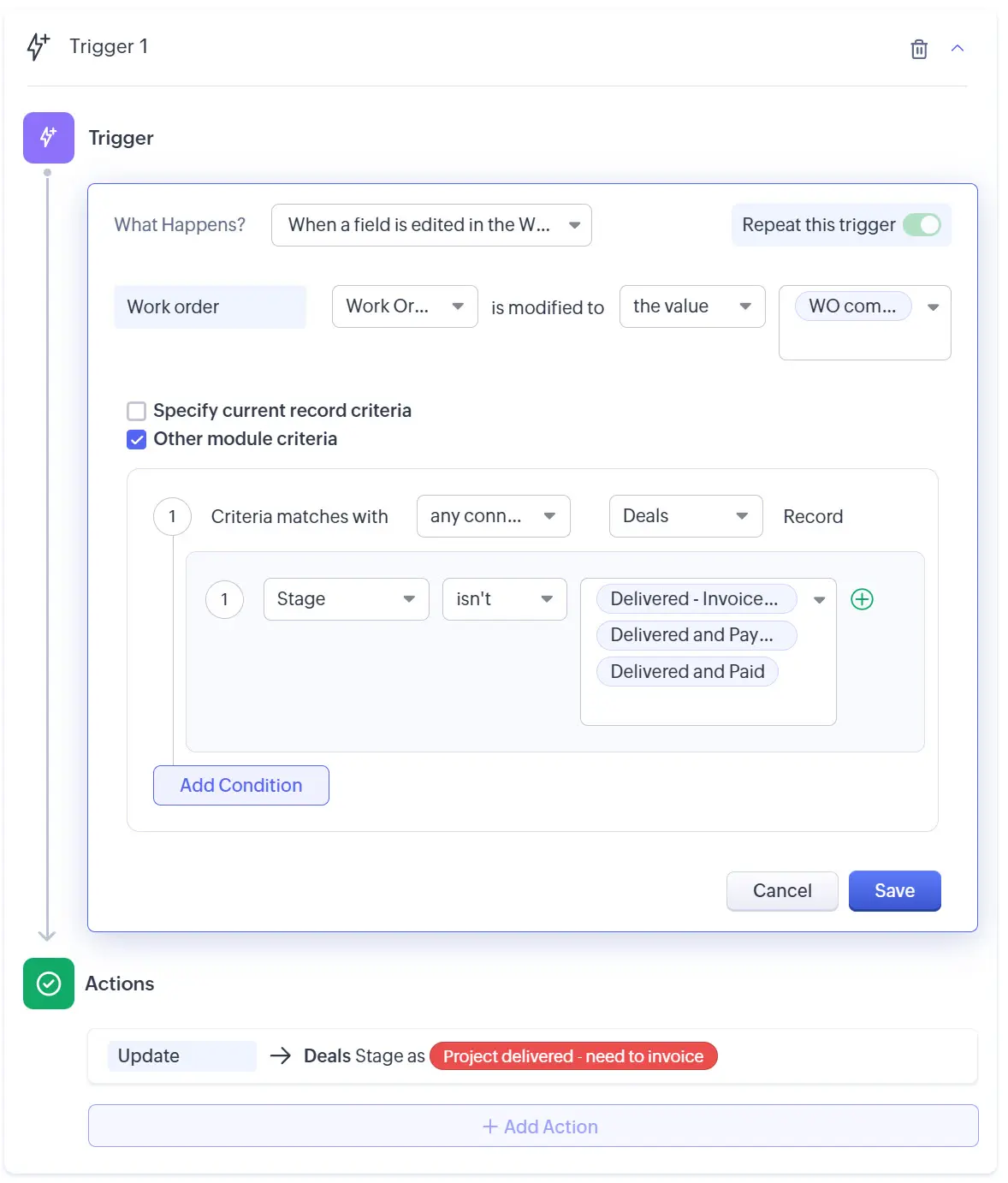Click Add Condition button
This screenshot has width=1008, height=1183.
pyautogui.click(x=241, y=785)
